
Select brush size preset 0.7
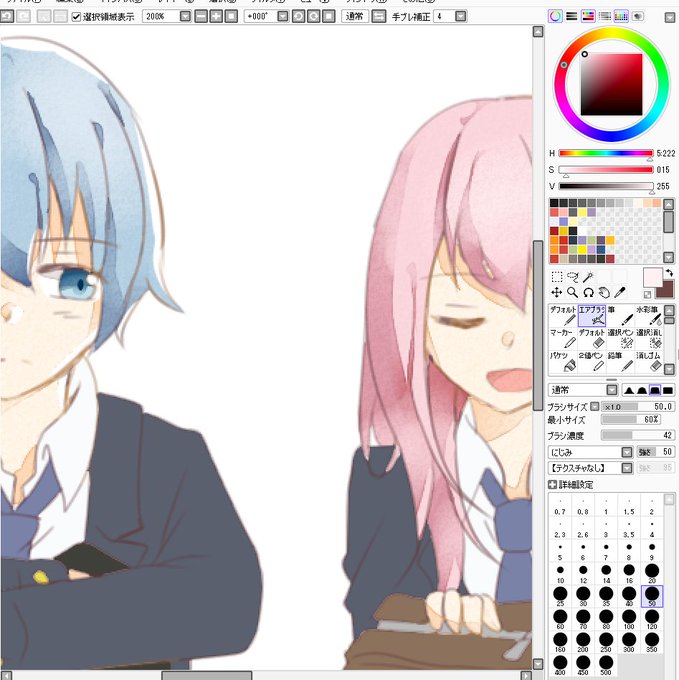point(560,506)
